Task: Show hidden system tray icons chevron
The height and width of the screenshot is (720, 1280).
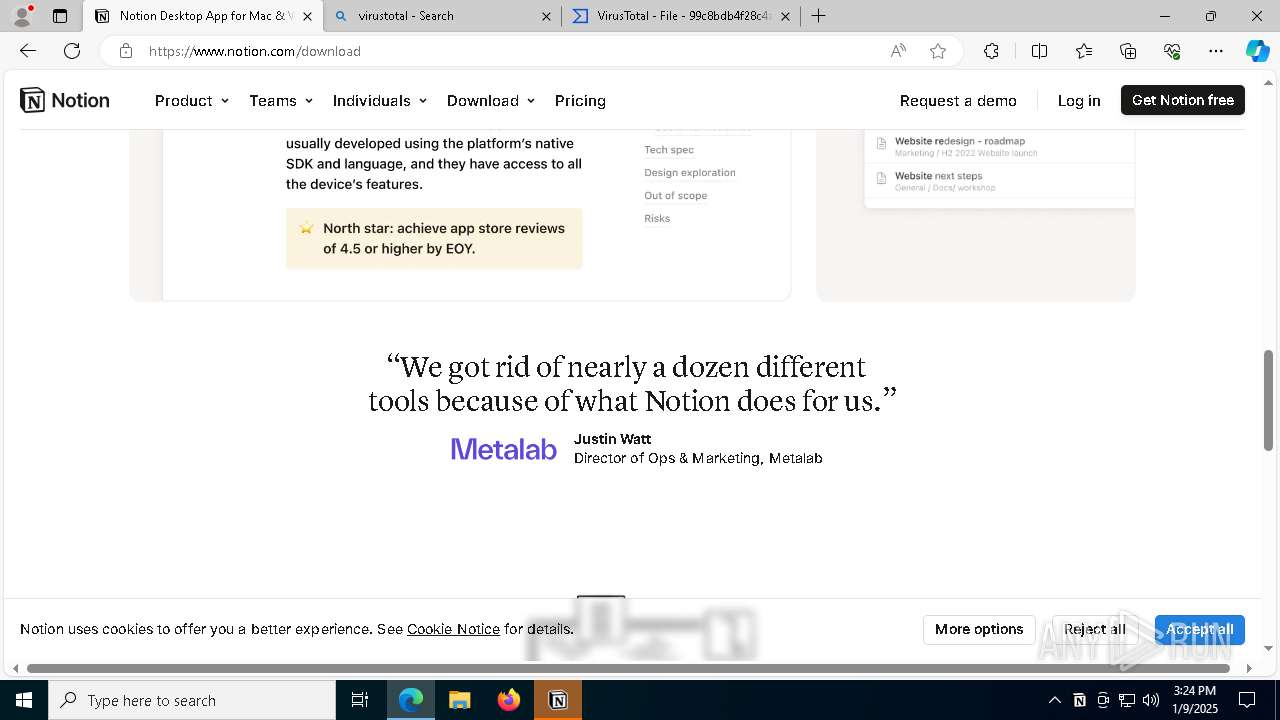Action: [1055, 700]
